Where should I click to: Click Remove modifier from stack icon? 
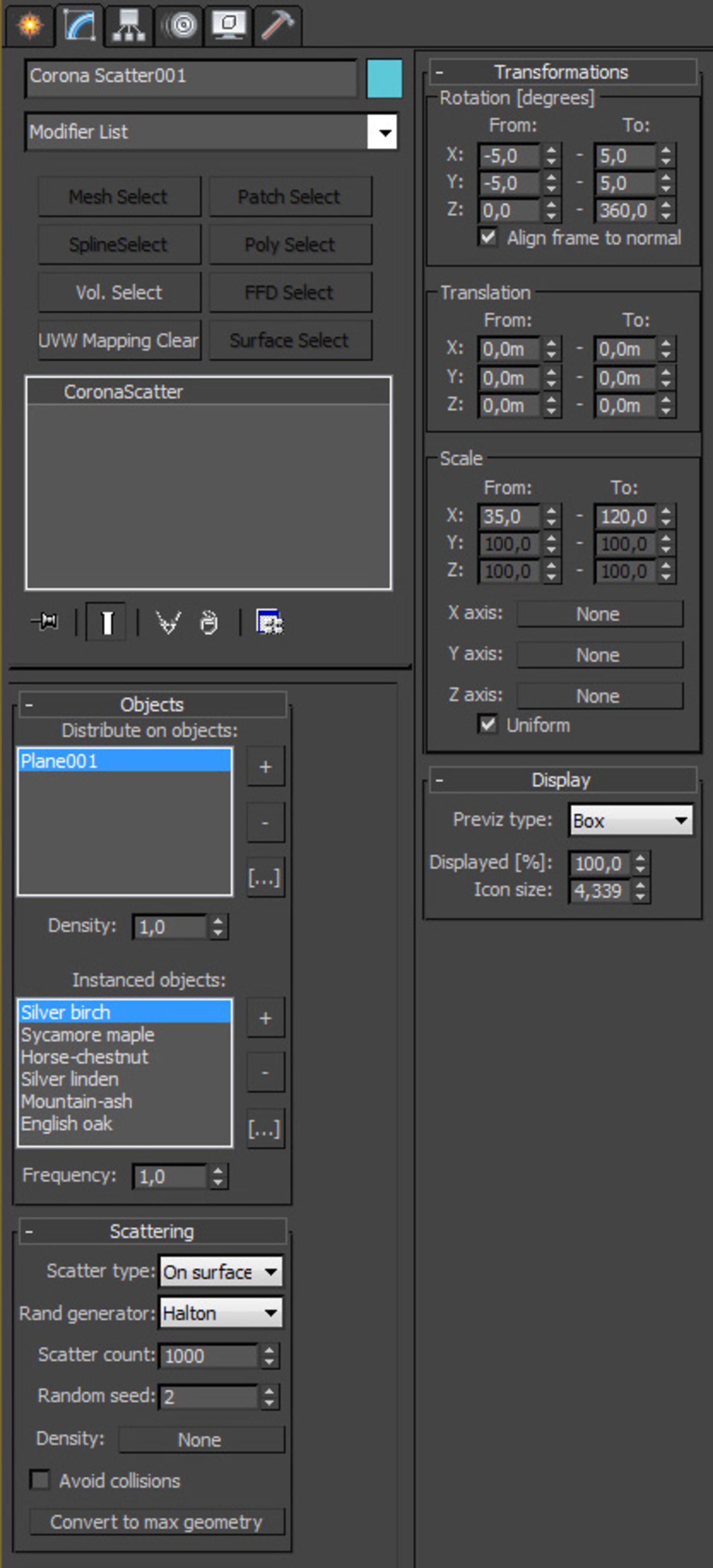click(209, 622)
